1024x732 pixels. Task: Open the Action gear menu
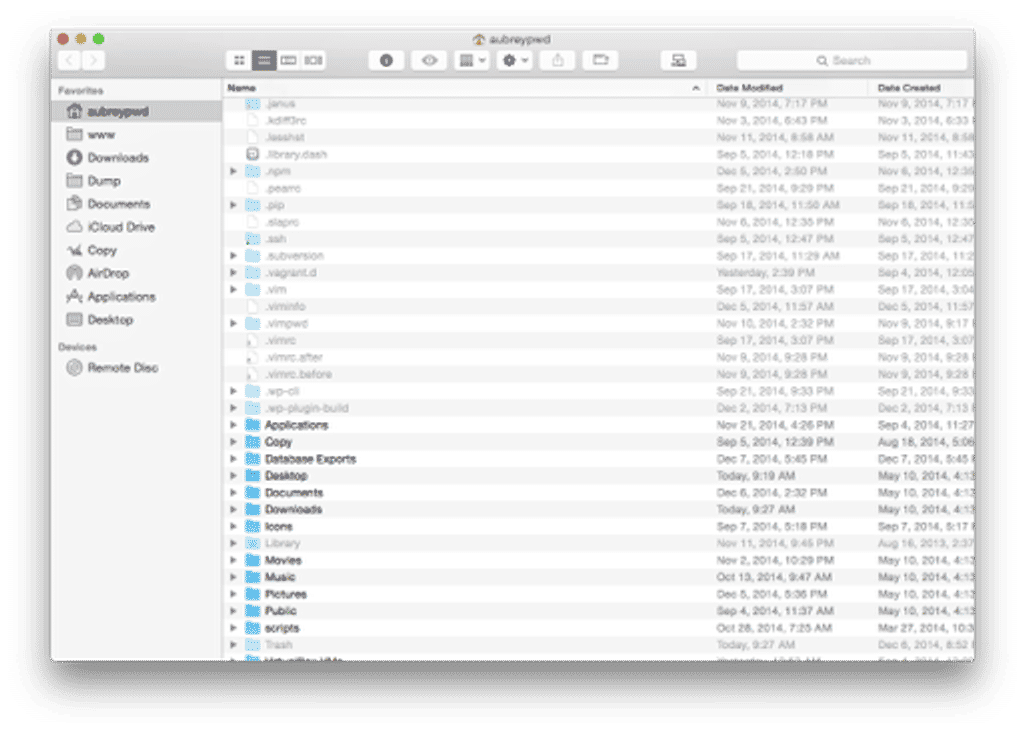(514, 60)
